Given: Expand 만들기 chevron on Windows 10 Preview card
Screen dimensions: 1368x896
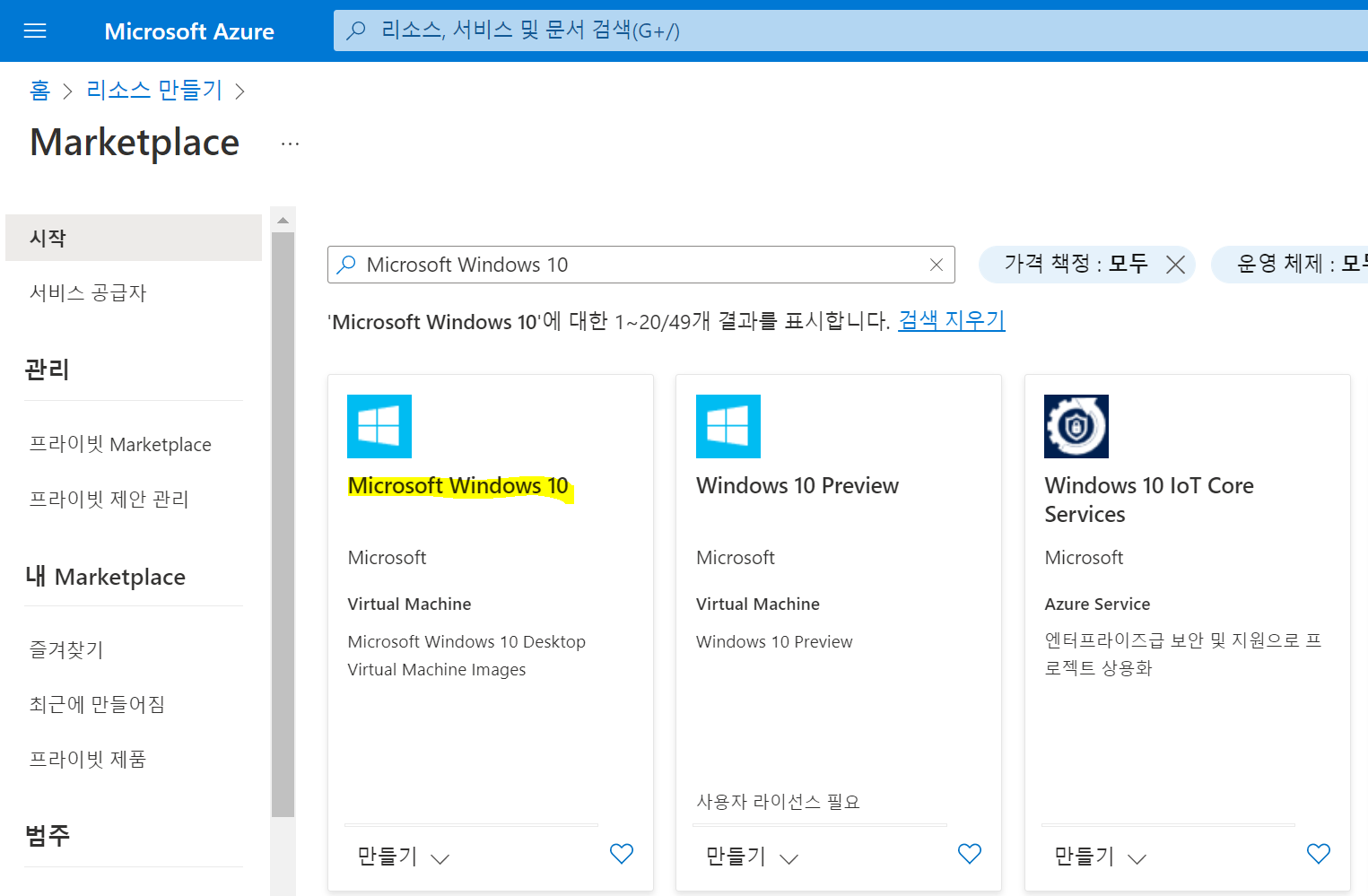Looking at the screenshot, I should (x=789, y=859).
